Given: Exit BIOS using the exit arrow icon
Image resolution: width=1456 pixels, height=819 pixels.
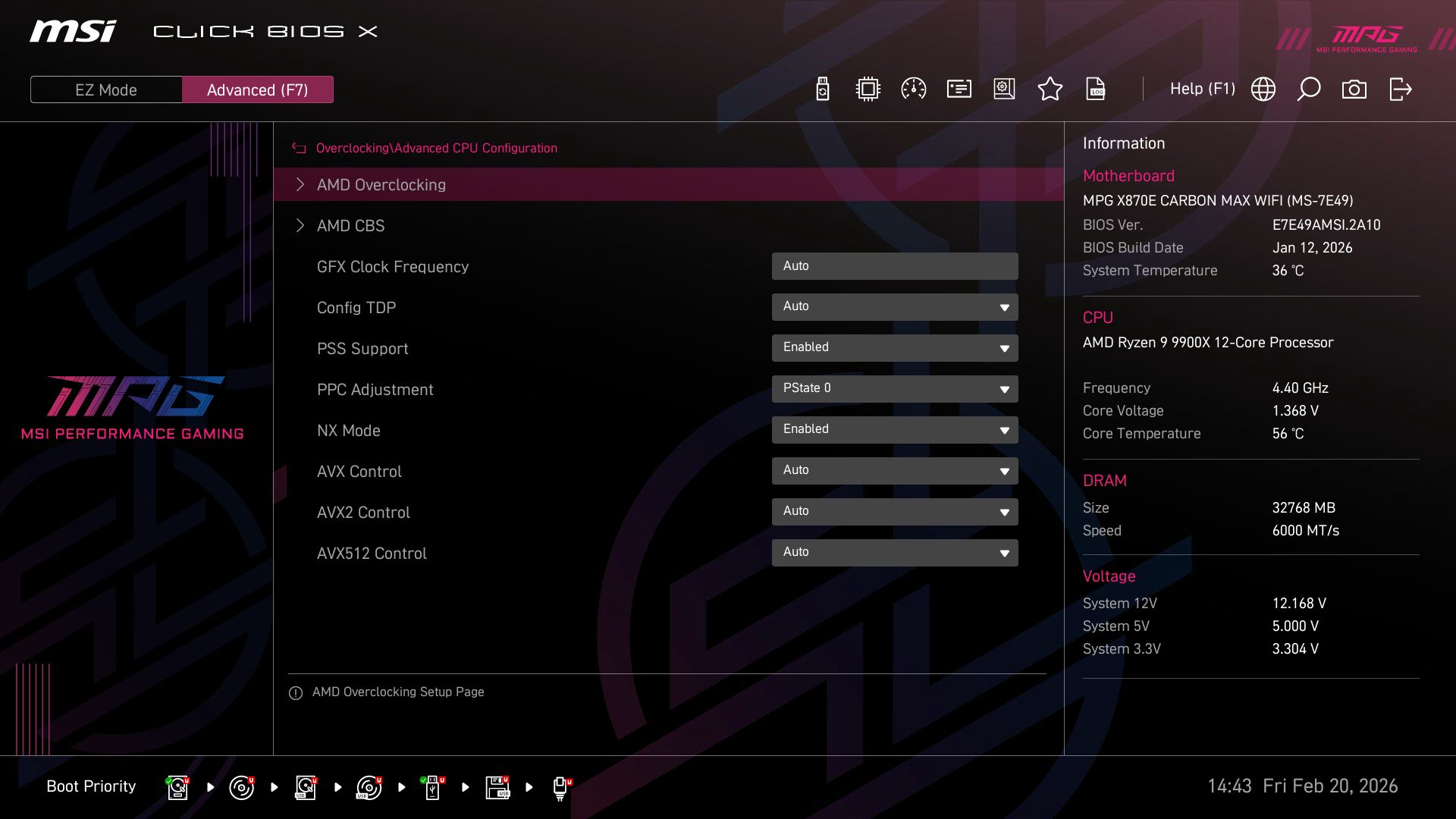Looking at the screenshot, I should point(1400,89).
